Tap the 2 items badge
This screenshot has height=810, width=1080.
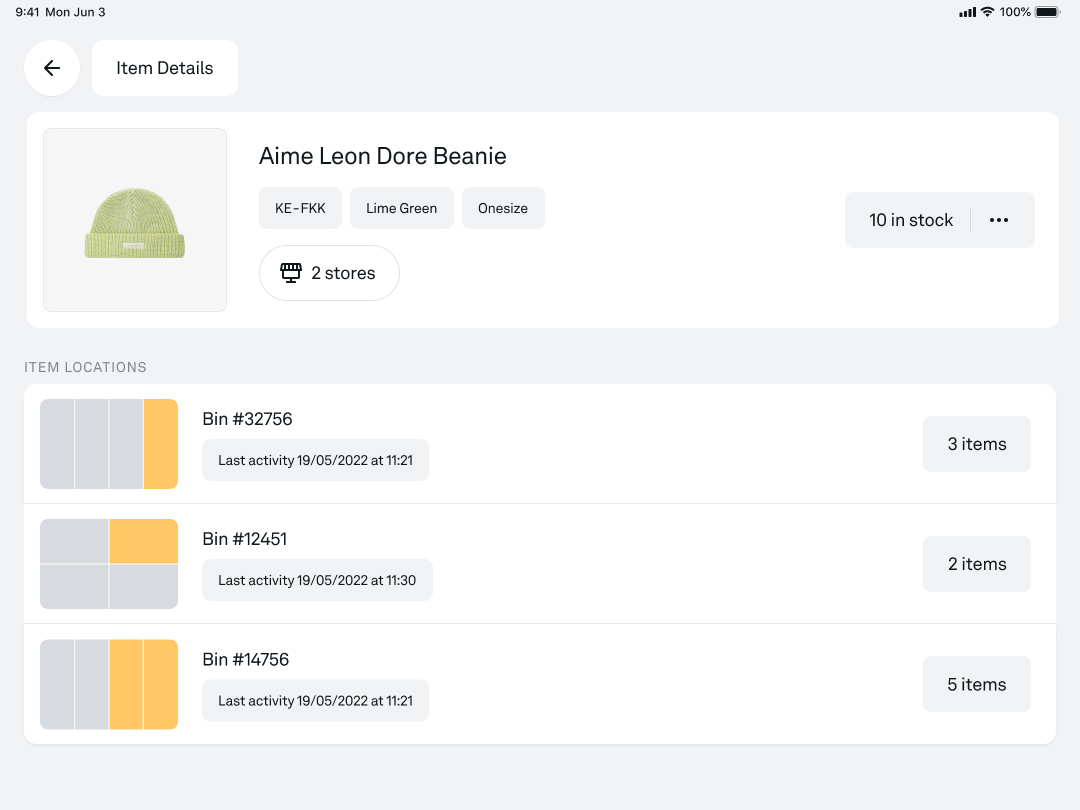977,563
